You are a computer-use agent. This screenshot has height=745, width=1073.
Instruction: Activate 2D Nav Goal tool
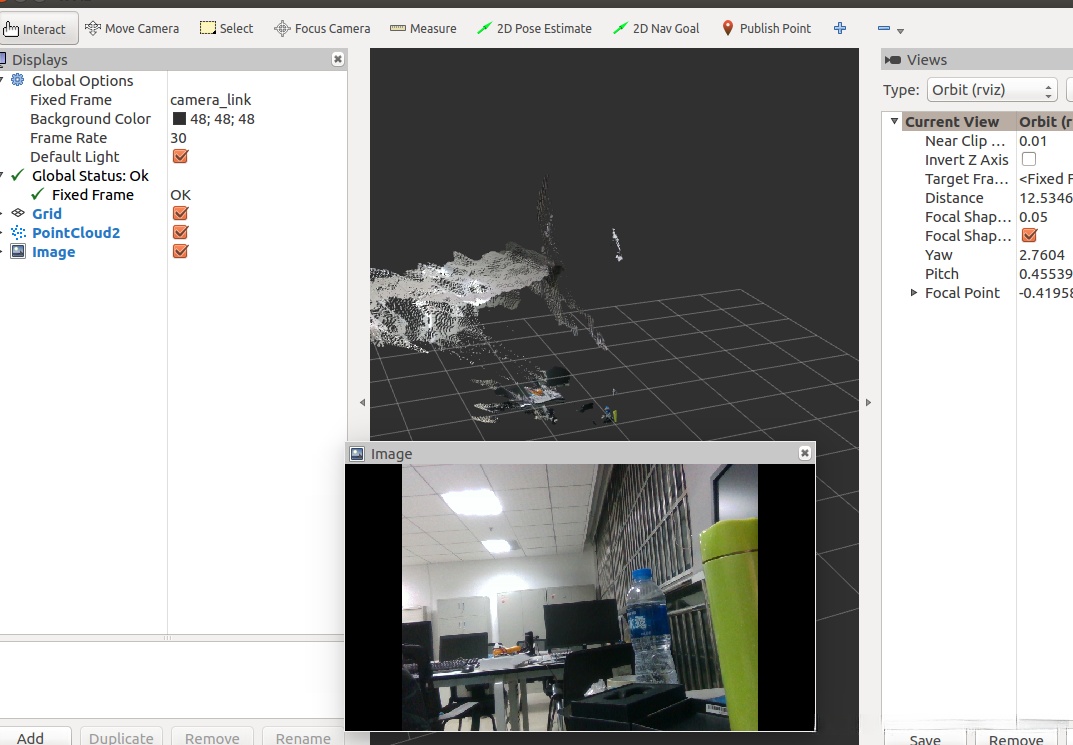pos(656,29)
